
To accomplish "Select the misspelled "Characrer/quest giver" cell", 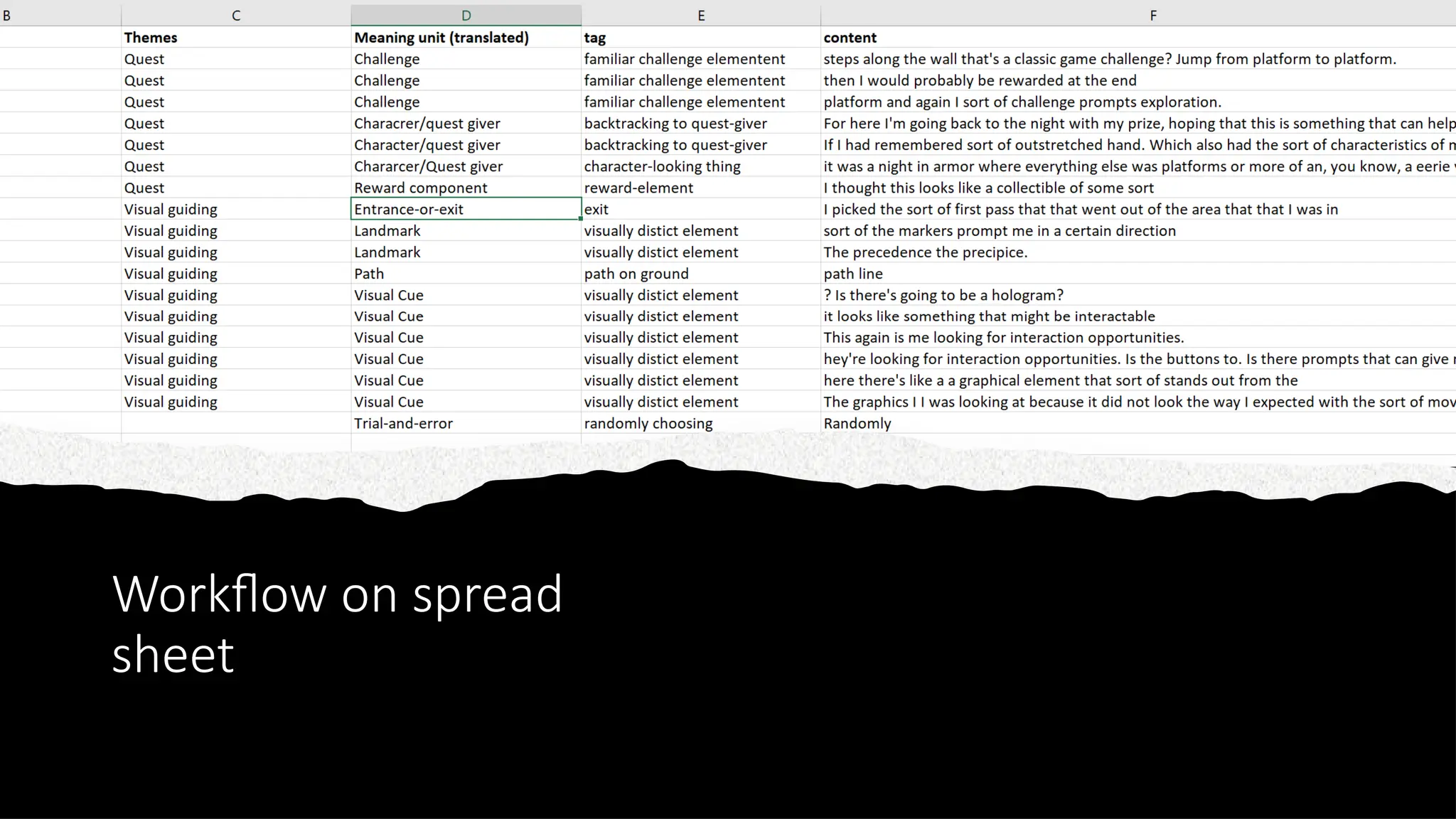I will click(466, 124).
